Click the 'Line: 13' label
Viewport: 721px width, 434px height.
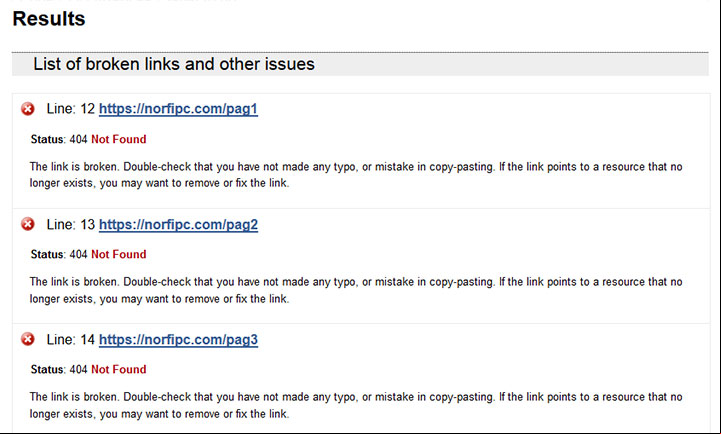[71, 224]
